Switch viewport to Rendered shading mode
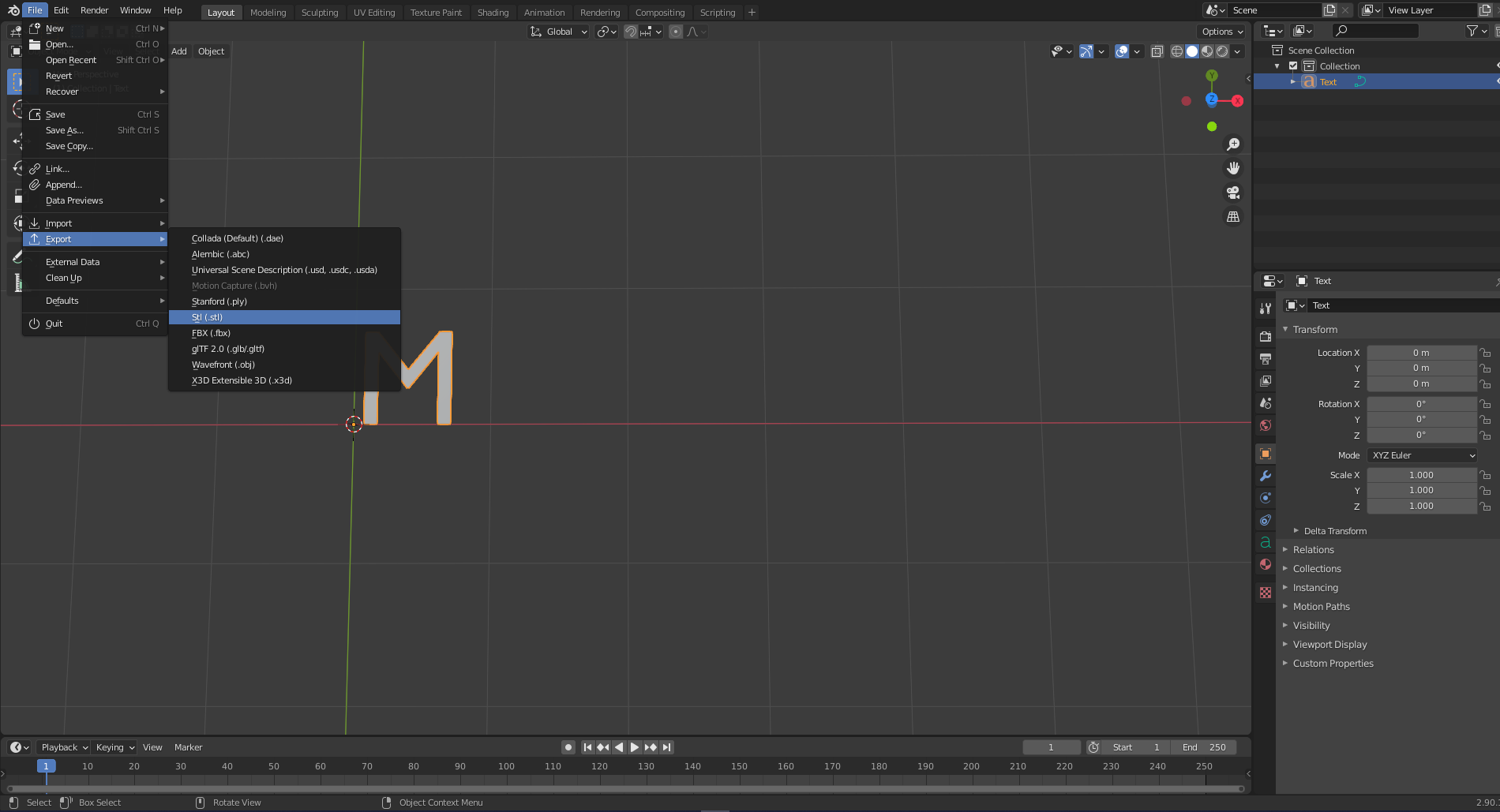Screen dimensions: 1500x812 click(1222, 51)
